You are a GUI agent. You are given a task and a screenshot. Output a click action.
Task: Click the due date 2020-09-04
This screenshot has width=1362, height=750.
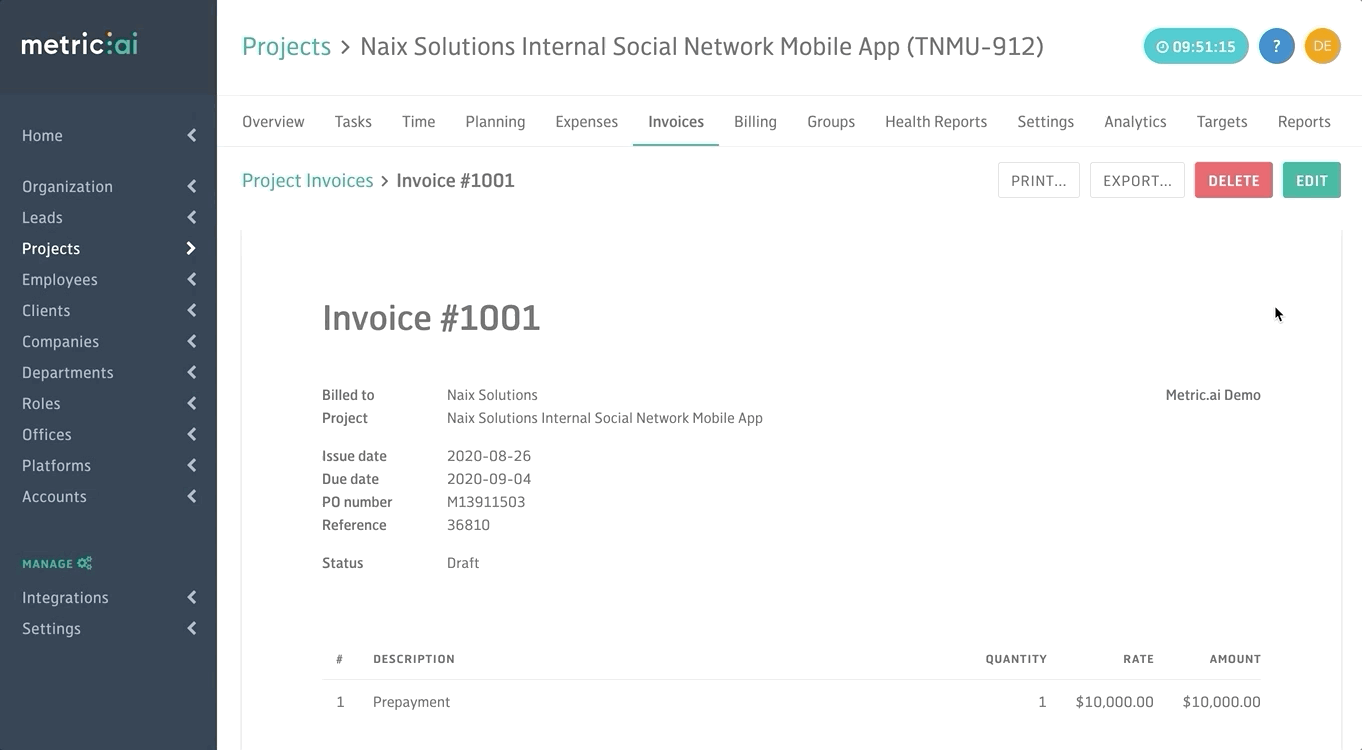pyautogui.click(x=489, y=479)
